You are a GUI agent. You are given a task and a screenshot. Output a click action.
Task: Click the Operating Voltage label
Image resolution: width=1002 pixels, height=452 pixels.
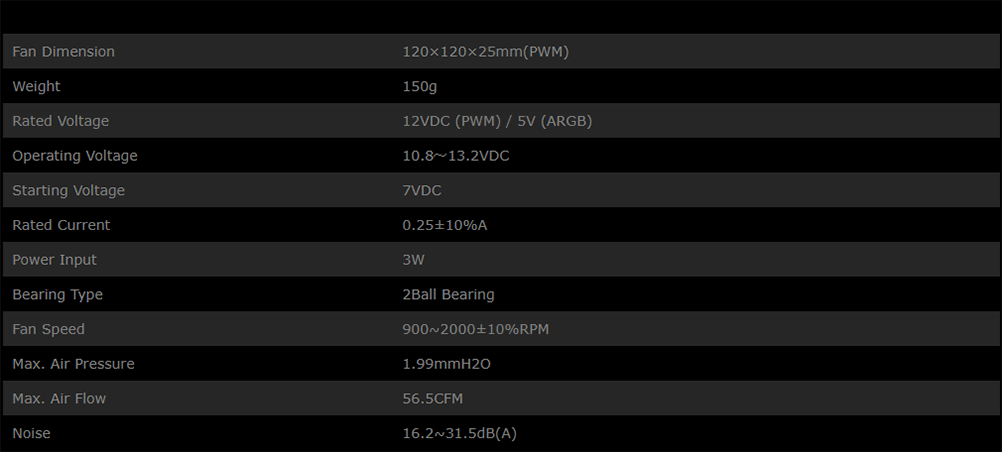pos(75,156)
